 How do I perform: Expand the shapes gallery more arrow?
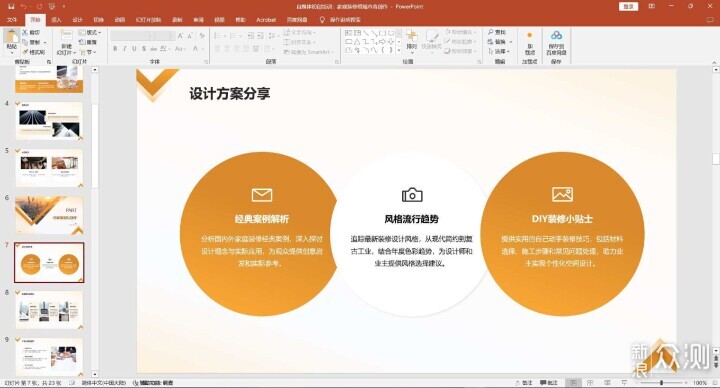click(x=399, y=51)
